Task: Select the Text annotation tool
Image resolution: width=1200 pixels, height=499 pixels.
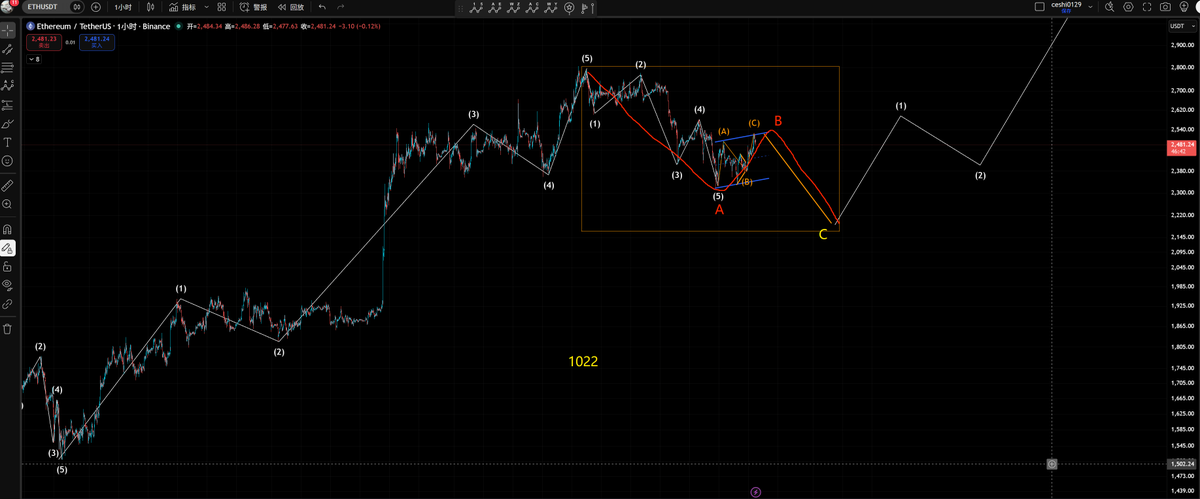Action: [x=7, y=142]
